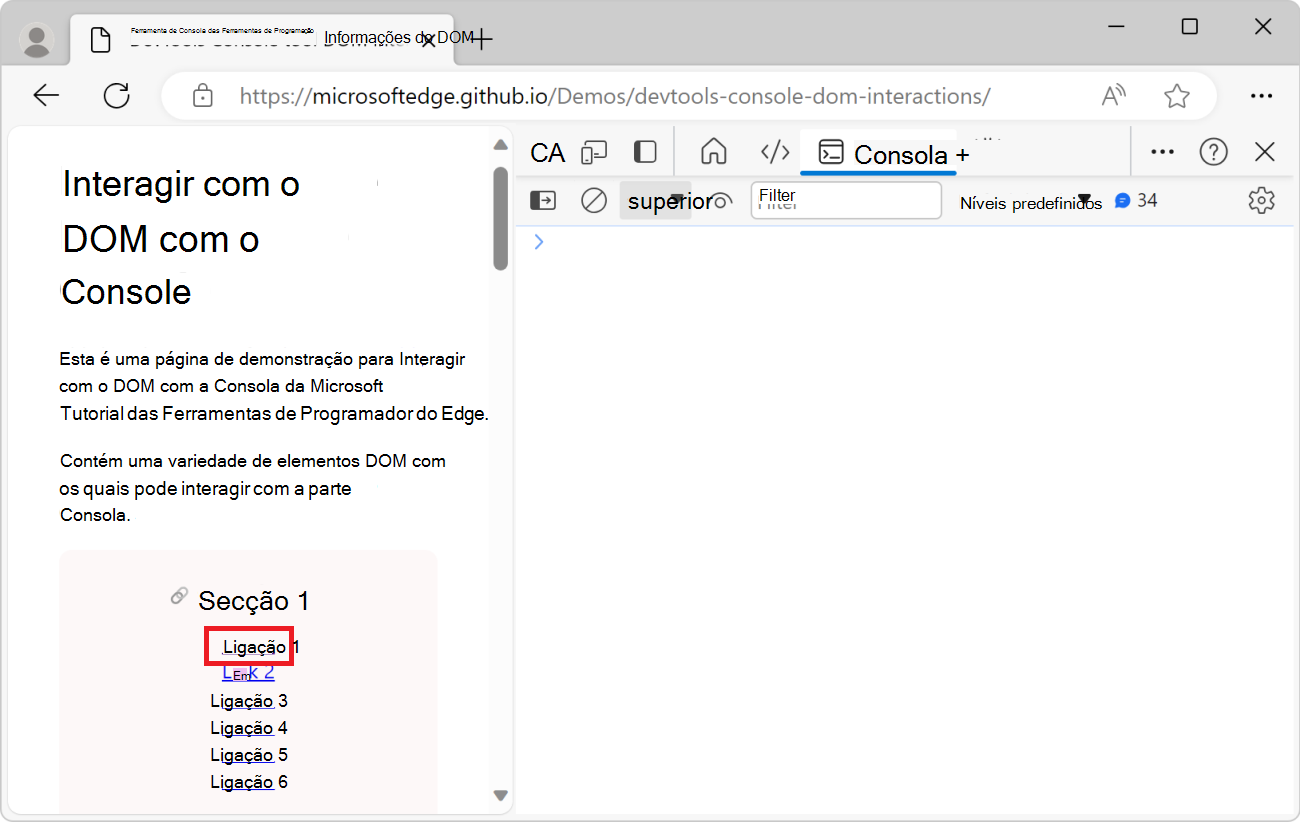Open the More Tools ... menu

click(x=1162, y=152)
